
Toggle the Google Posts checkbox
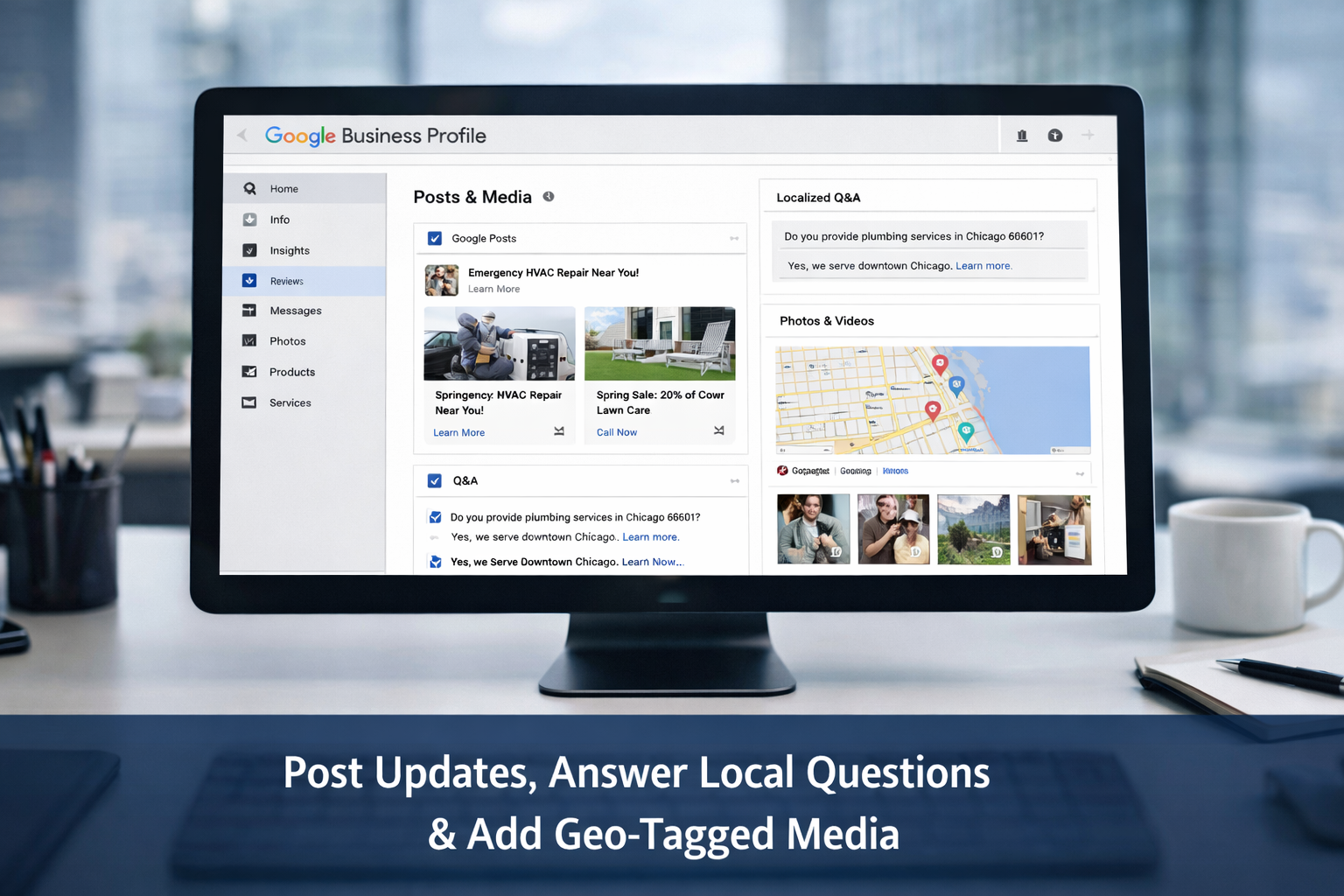435,238
